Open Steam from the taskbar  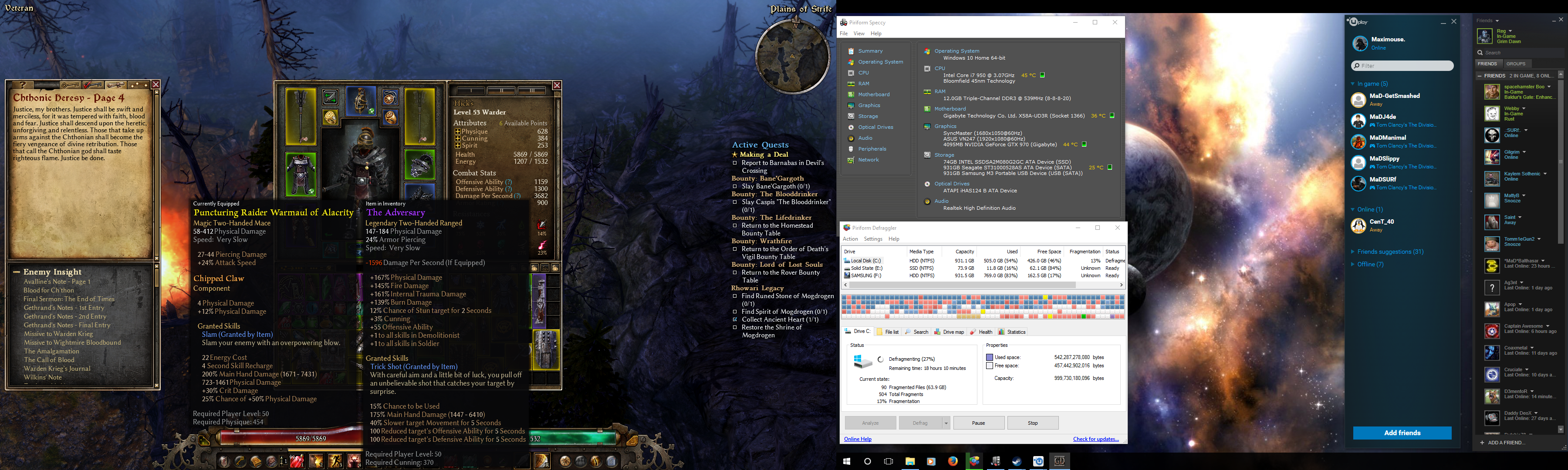1017,461
